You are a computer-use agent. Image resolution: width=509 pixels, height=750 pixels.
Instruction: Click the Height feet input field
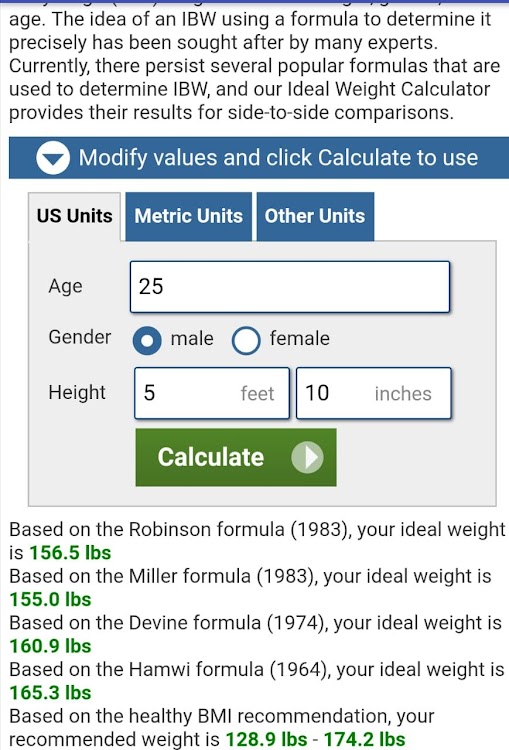click(x=212, y=393)
